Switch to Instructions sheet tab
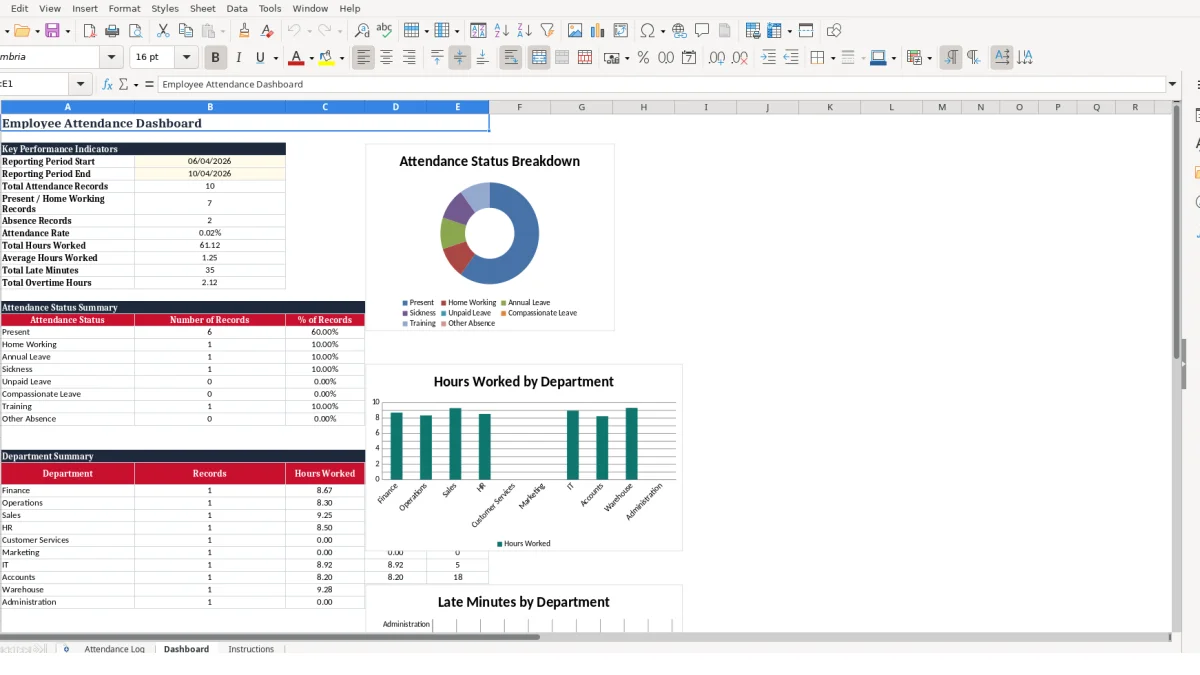Image resolution: width=1200 pixels, height=675 pixels. point(251,649)
